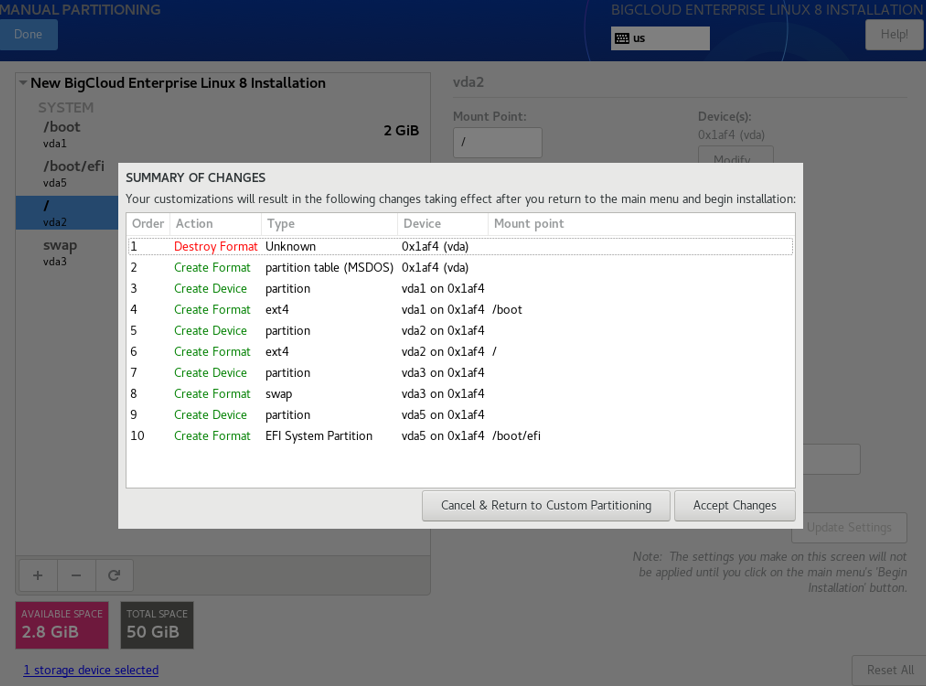Click the Mount Point input field

(x=497, y=142)
